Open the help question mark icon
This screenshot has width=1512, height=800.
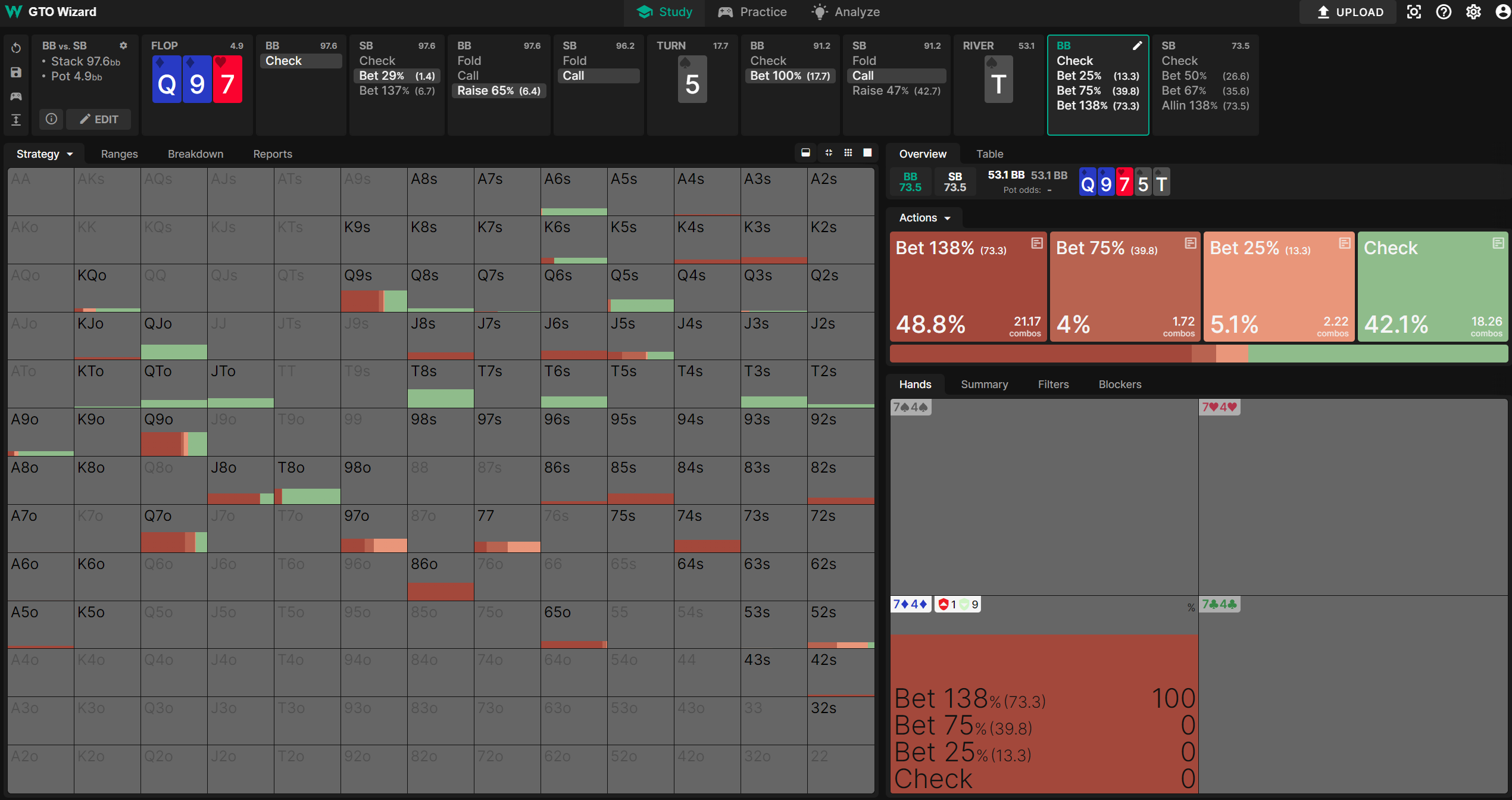1444,12
